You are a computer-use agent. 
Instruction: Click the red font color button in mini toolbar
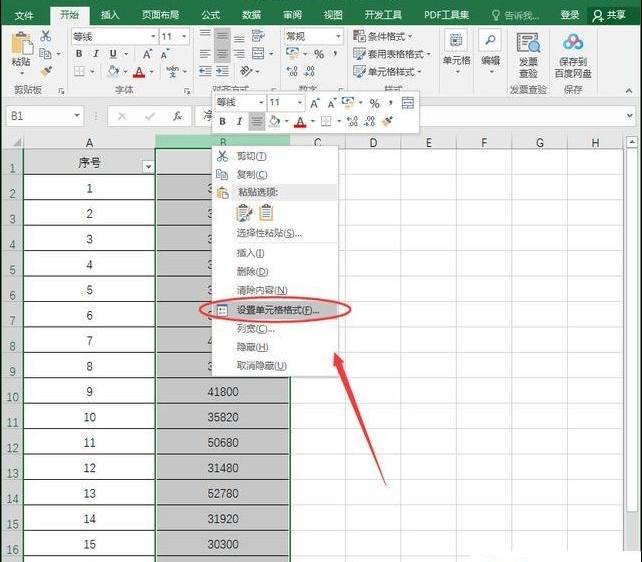pos(299,121)
